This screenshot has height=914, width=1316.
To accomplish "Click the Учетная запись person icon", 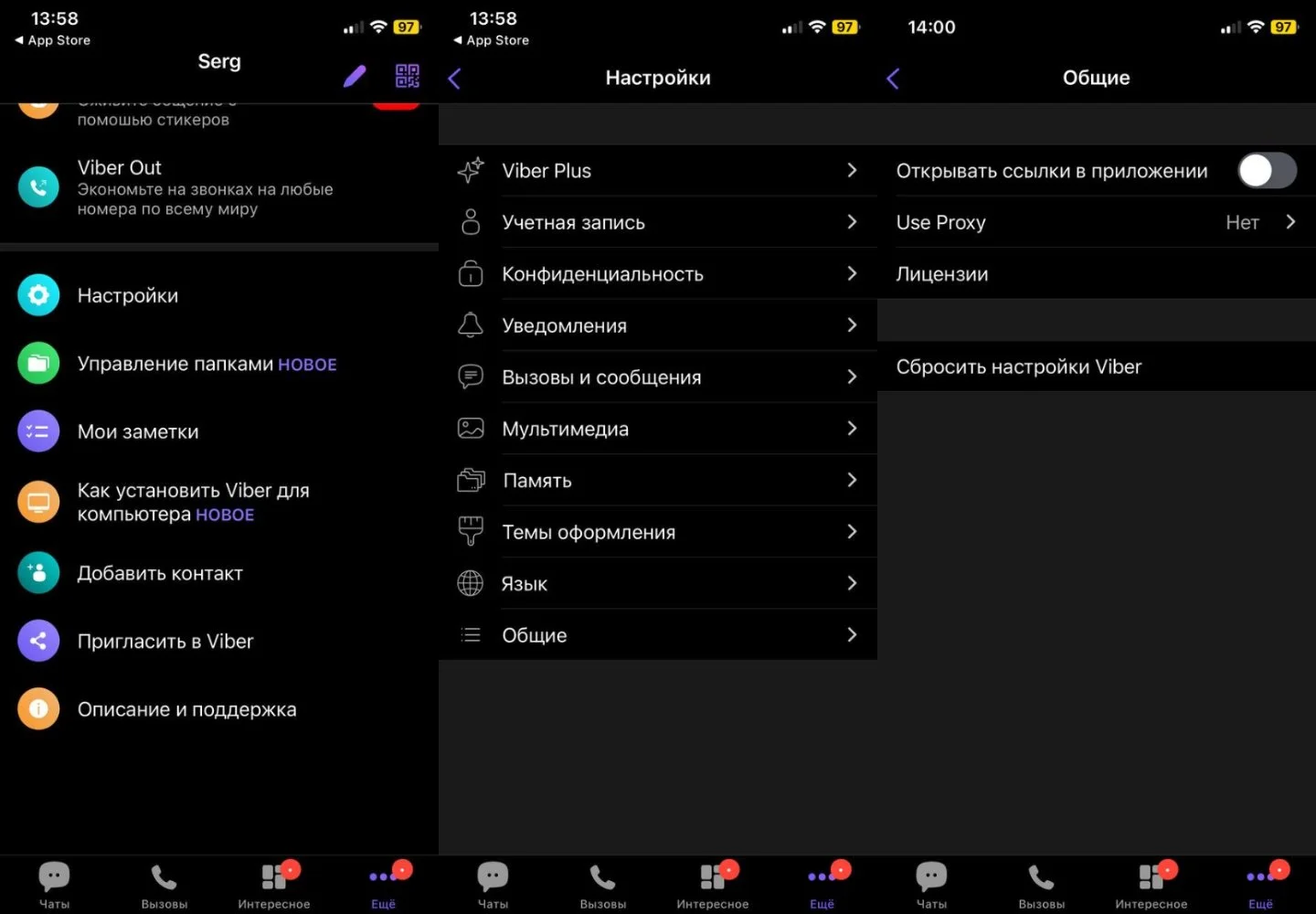I will point(471,222).
